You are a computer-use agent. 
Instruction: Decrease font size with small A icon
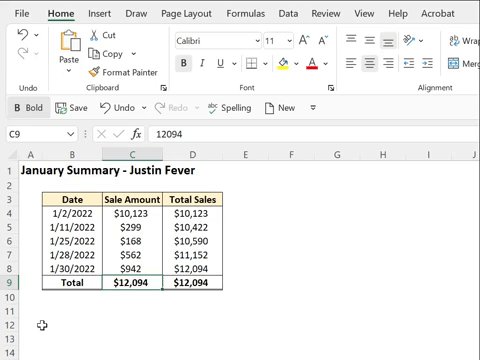323,40
